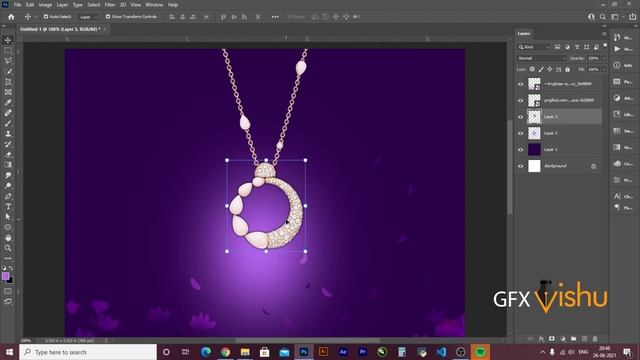Open the Layers panel flyout menu
Screen dimensions: 640x360
[604, 33]
